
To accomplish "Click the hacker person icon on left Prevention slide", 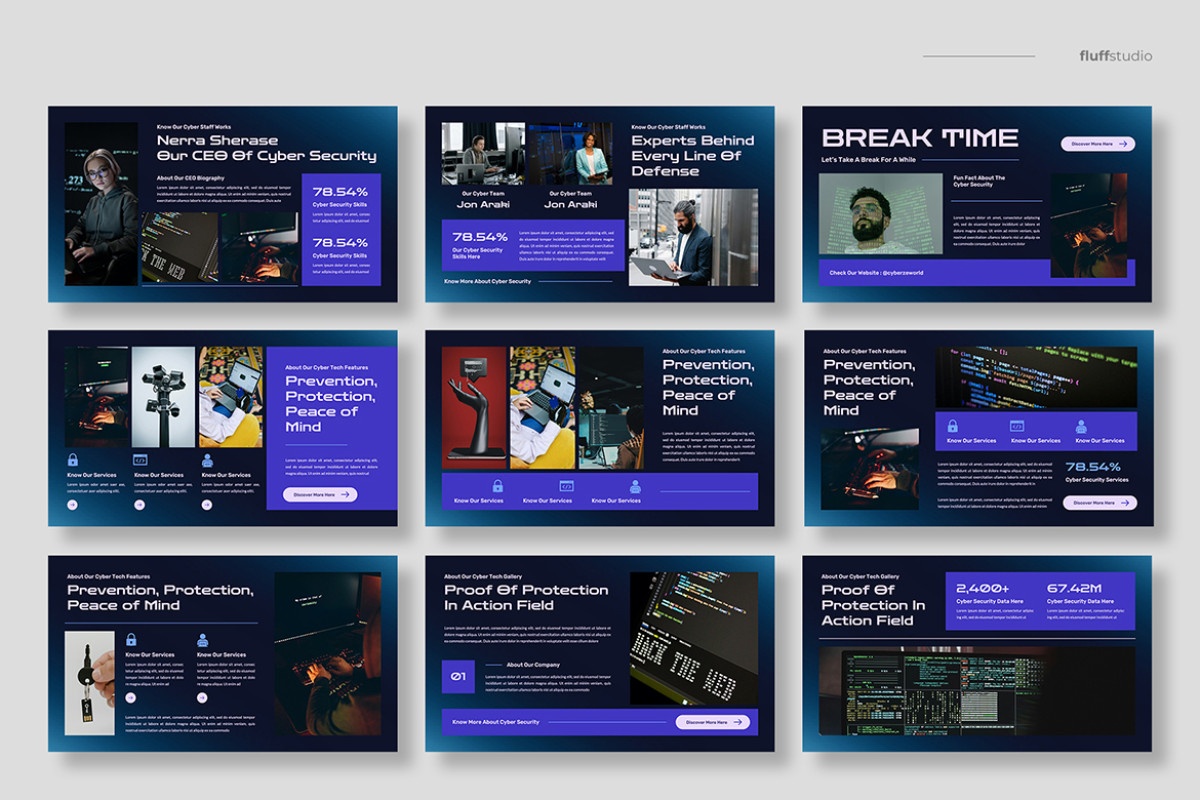I will (208, 460).
